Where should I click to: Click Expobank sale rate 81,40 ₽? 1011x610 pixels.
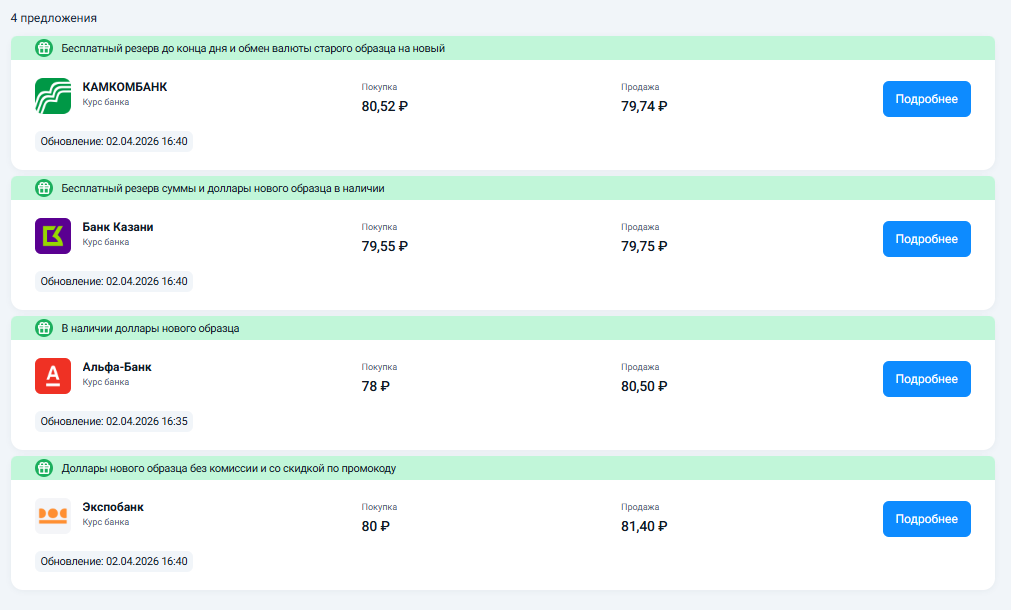point(644,526)
